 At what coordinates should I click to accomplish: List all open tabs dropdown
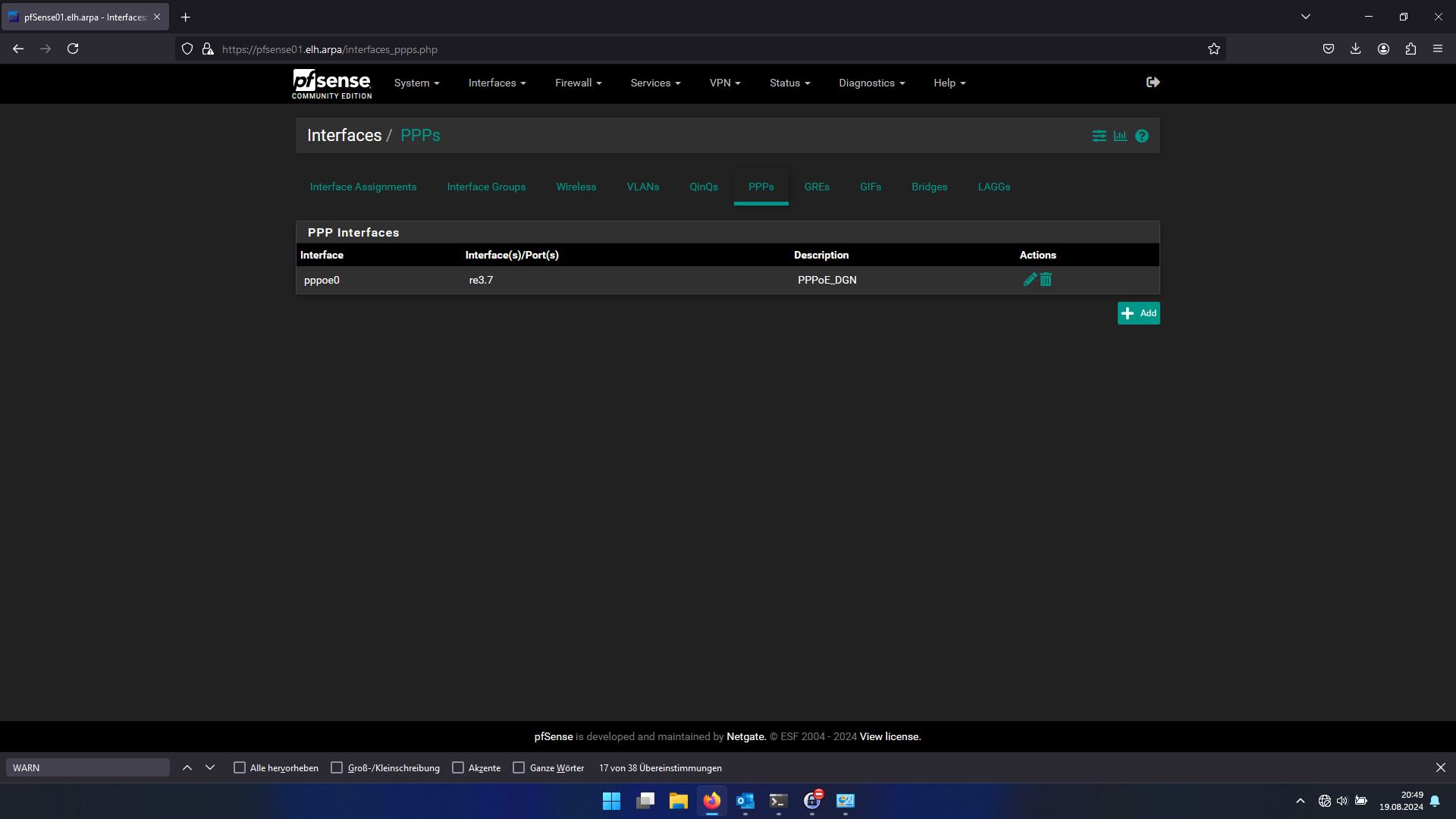(1306, 17)
